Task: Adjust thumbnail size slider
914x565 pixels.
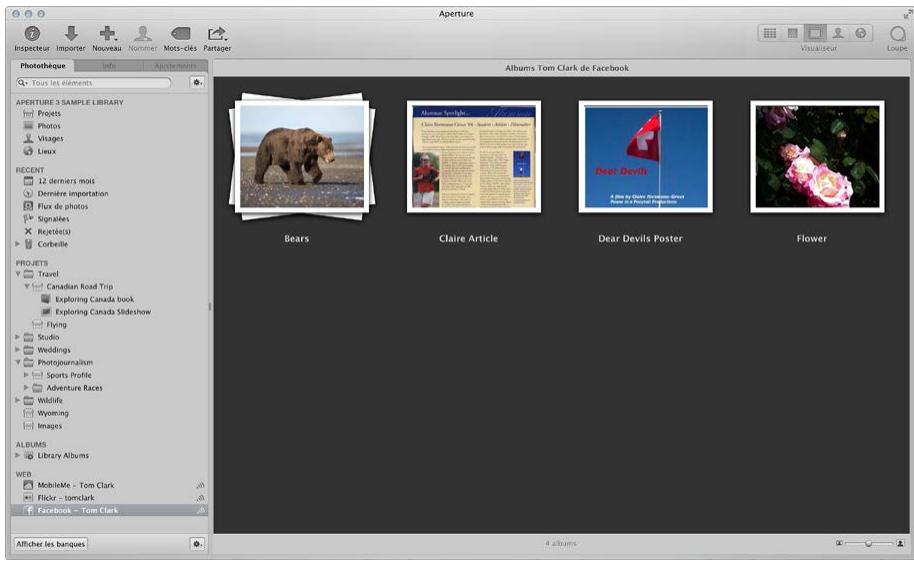Action: click(869, 543)
